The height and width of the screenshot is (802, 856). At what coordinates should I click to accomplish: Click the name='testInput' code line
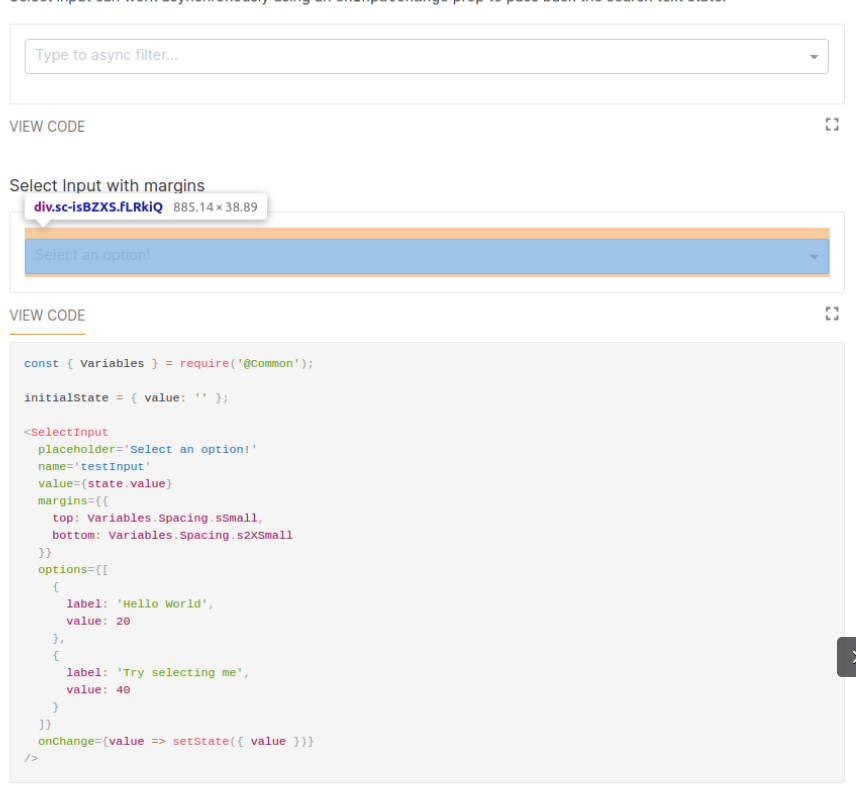tap(94, 467)
